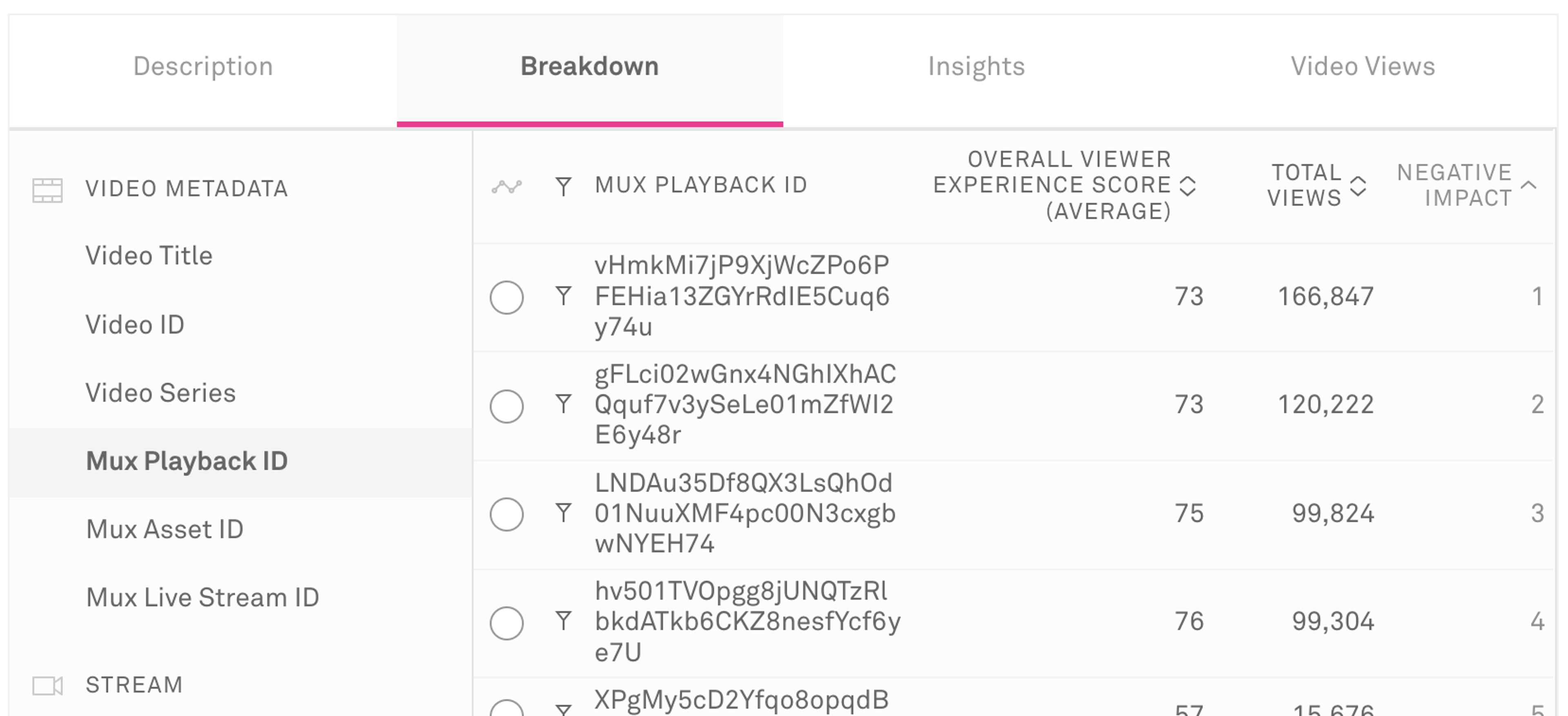Viewport: 1568px width, 716px height.
Task: Select Video Title in the sidebar
Action: pos(148,256)
